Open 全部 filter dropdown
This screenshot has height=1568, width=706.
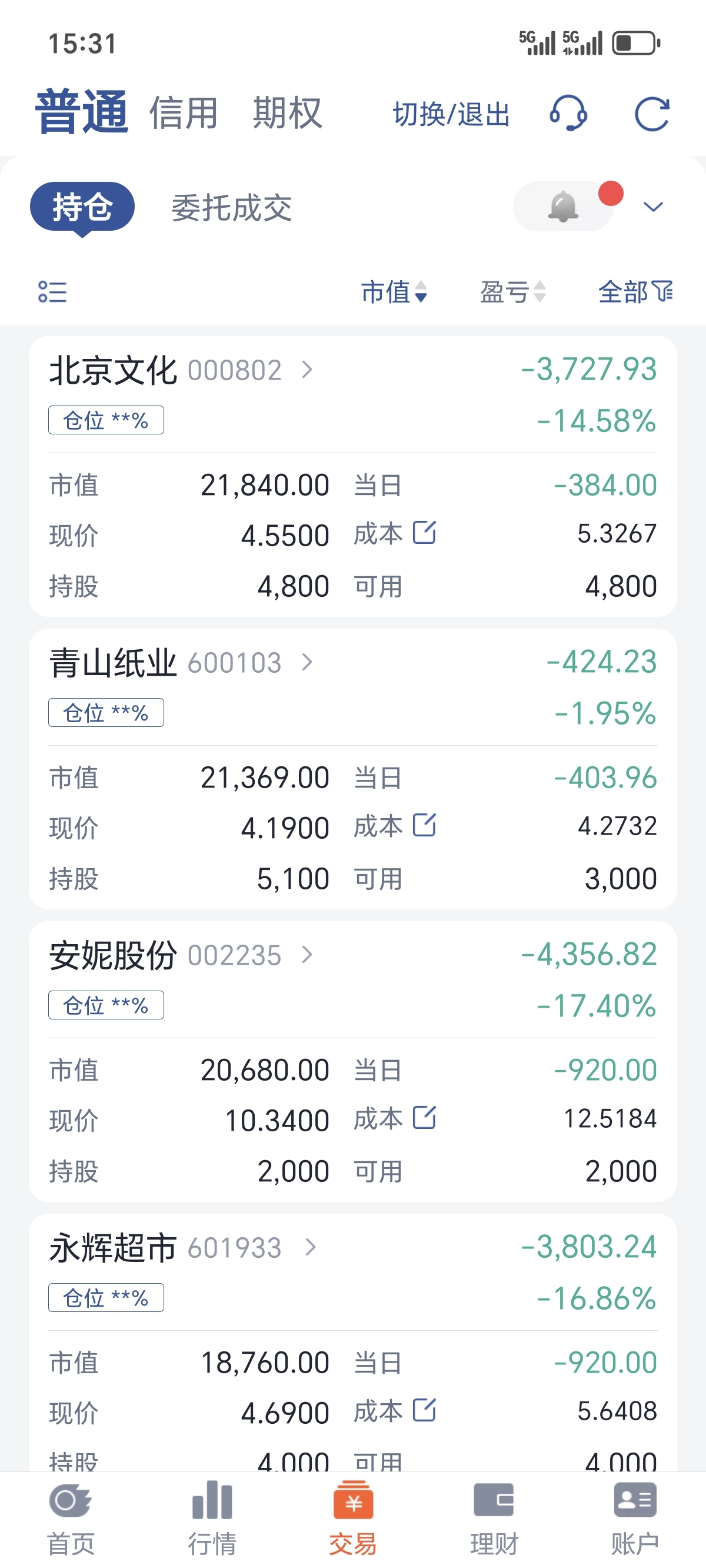(x=635, y=291)
